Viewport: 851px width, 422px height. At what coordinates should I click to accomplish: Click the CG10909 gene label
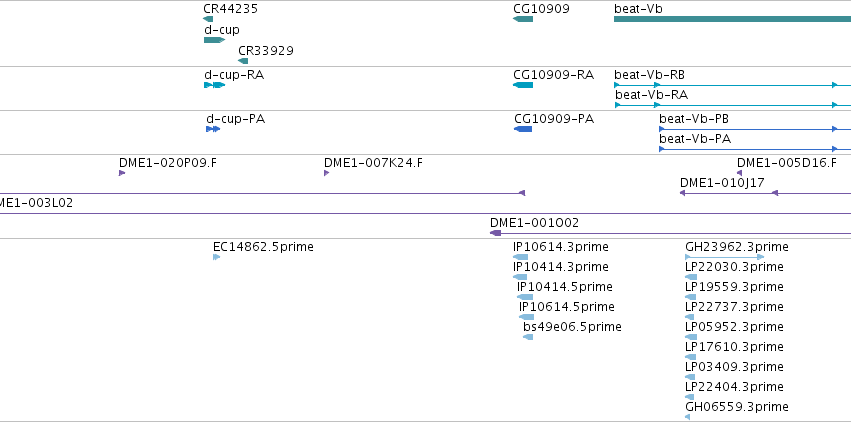pyautogui.click(x=541, y=9)
